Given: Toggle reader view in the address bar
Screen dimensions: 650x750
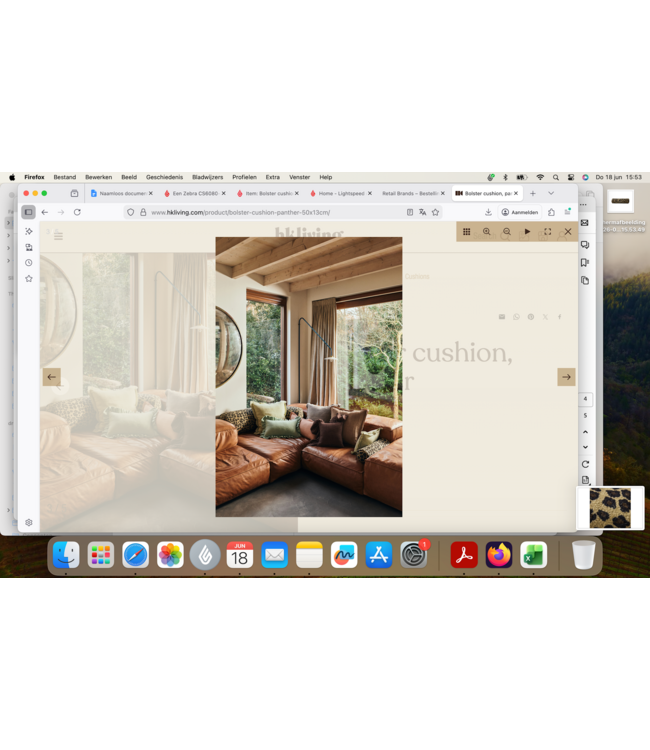Looking at the screenshot, I should 410,212.
